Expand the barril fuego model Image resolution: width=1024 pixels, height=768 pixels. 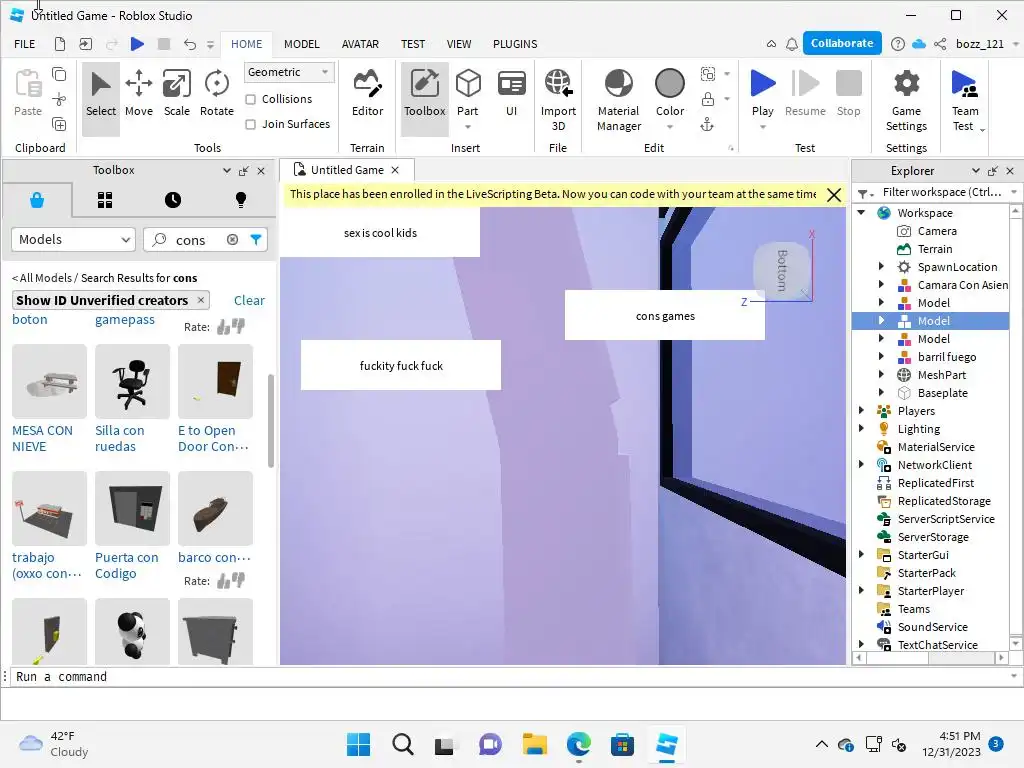881,357
